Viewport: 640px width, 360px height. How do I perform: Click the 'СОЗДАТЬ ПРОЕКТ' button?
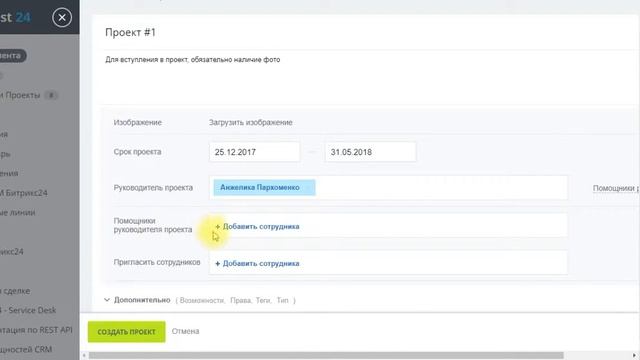(x=127, y=332)
